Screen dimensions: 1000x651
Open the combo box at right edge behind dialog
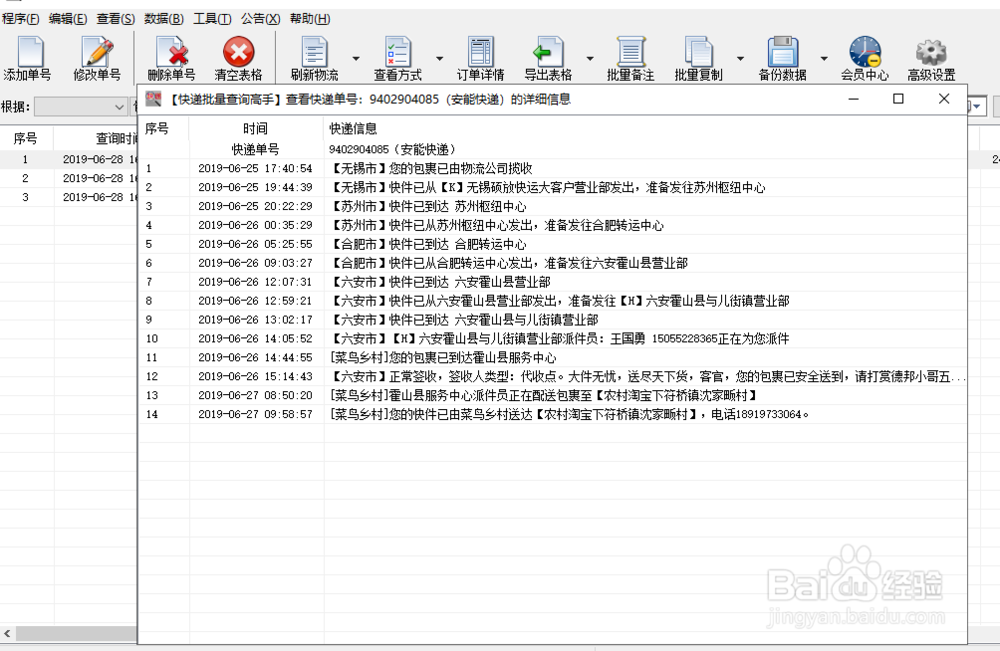point(978,106)
